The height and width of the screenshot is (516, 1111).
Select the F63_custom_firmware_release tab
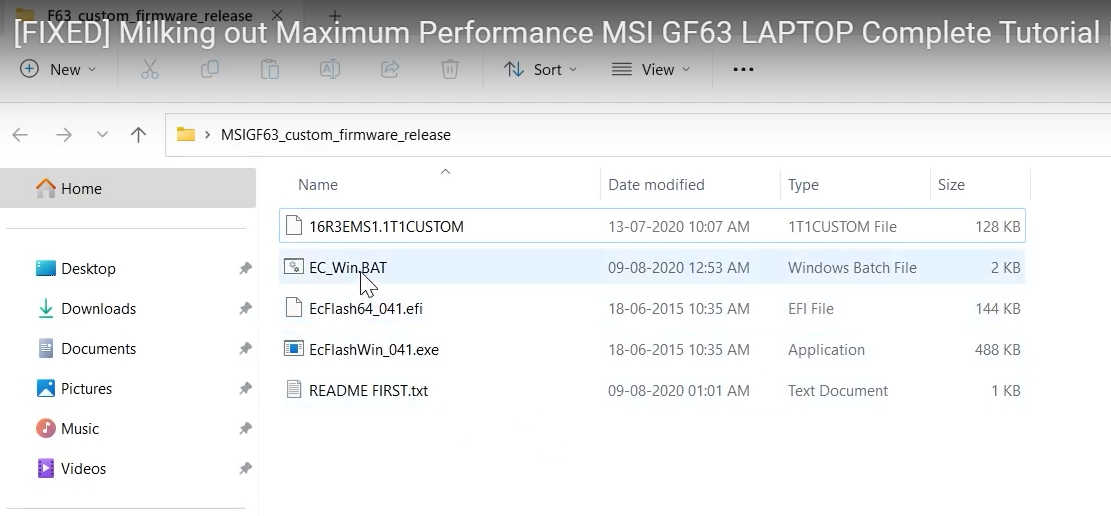tap(149, 14)
